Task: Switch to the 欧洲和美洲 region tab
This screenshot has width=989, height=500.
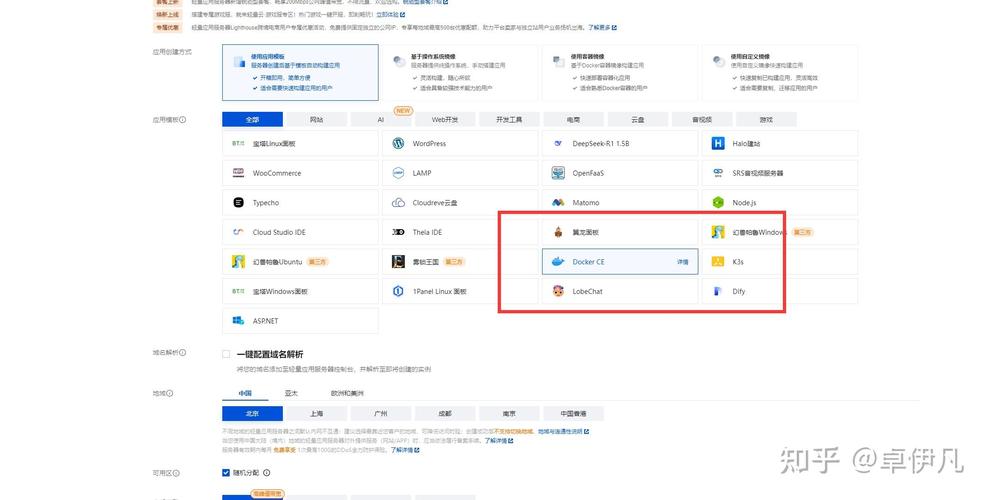Action: [x=347, y=393]
